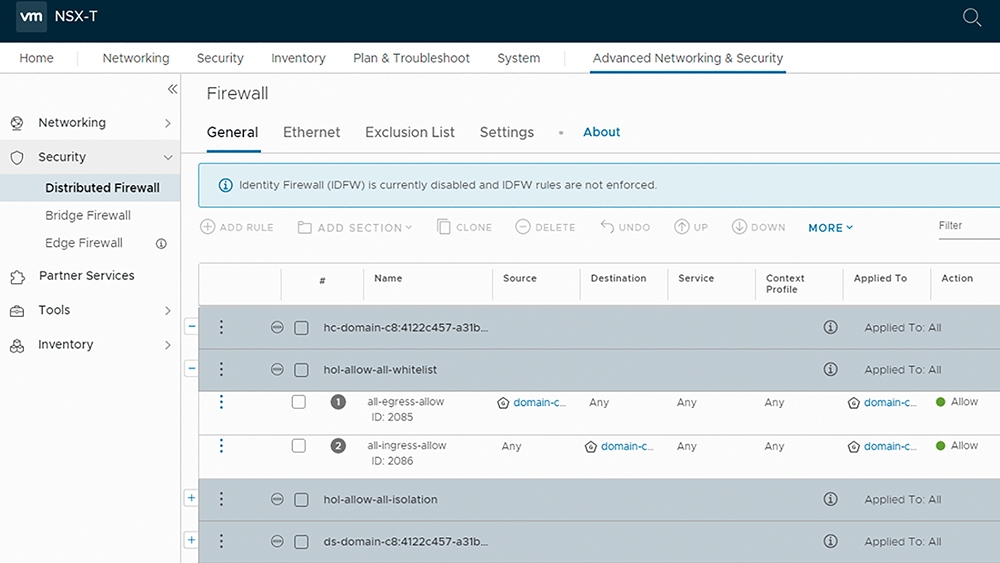Open the Add Section dropdown
1000x563 pixels.
pos(355,228)
